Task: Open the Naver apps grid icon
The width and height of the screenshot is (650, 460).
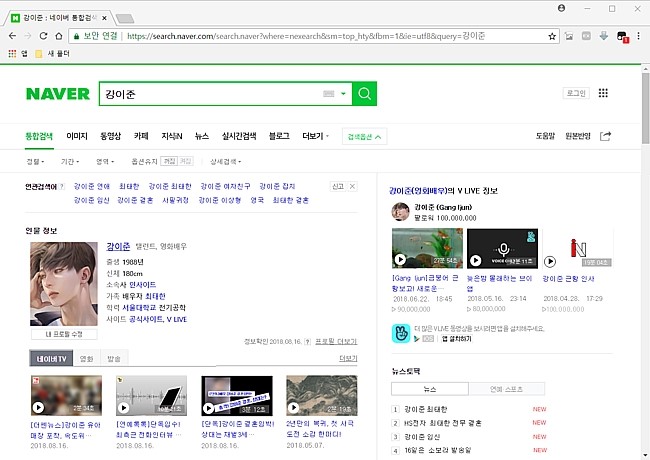Action: click(x=603, y=93)
